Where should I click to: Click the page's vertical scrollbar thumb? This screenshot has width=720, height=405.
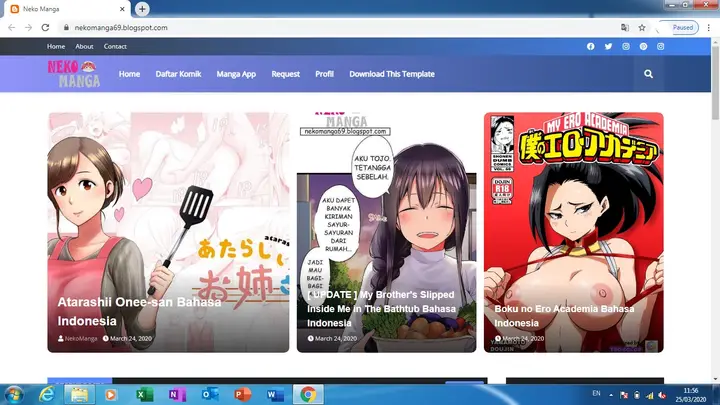pos(715,83)
